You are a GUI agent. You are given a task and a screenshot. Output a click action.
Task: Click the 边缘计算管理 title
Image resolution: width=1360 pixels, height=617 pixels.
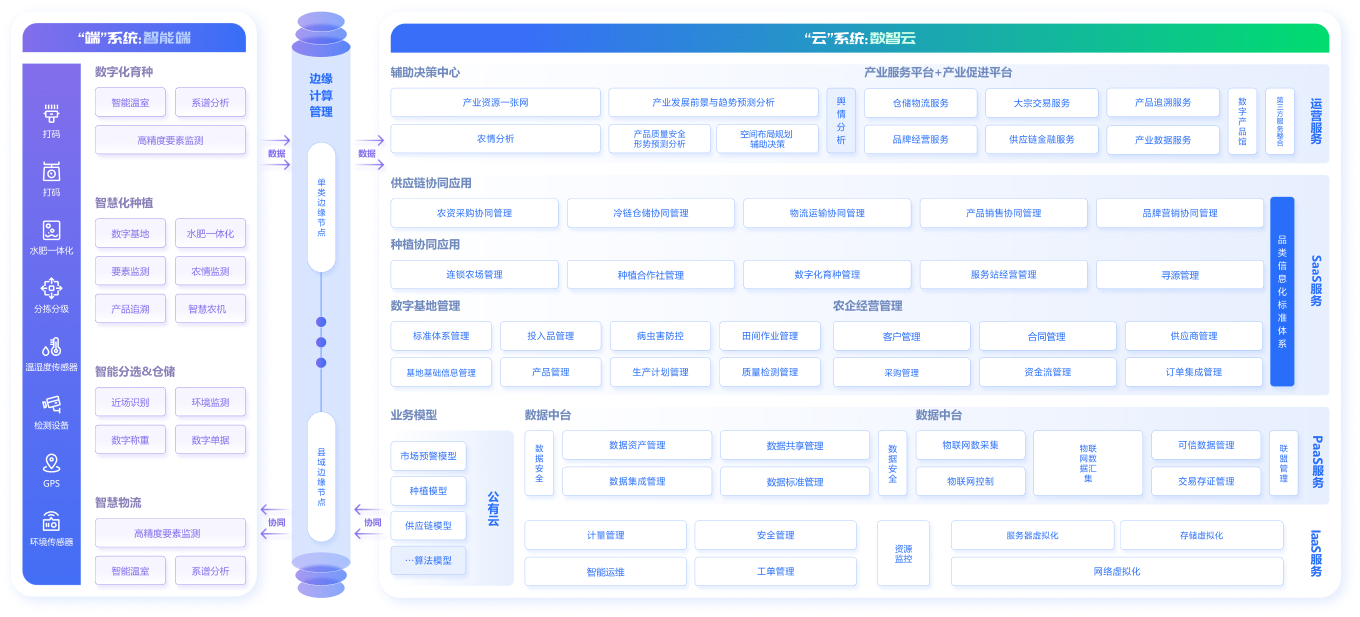click(x=321, y=95)
